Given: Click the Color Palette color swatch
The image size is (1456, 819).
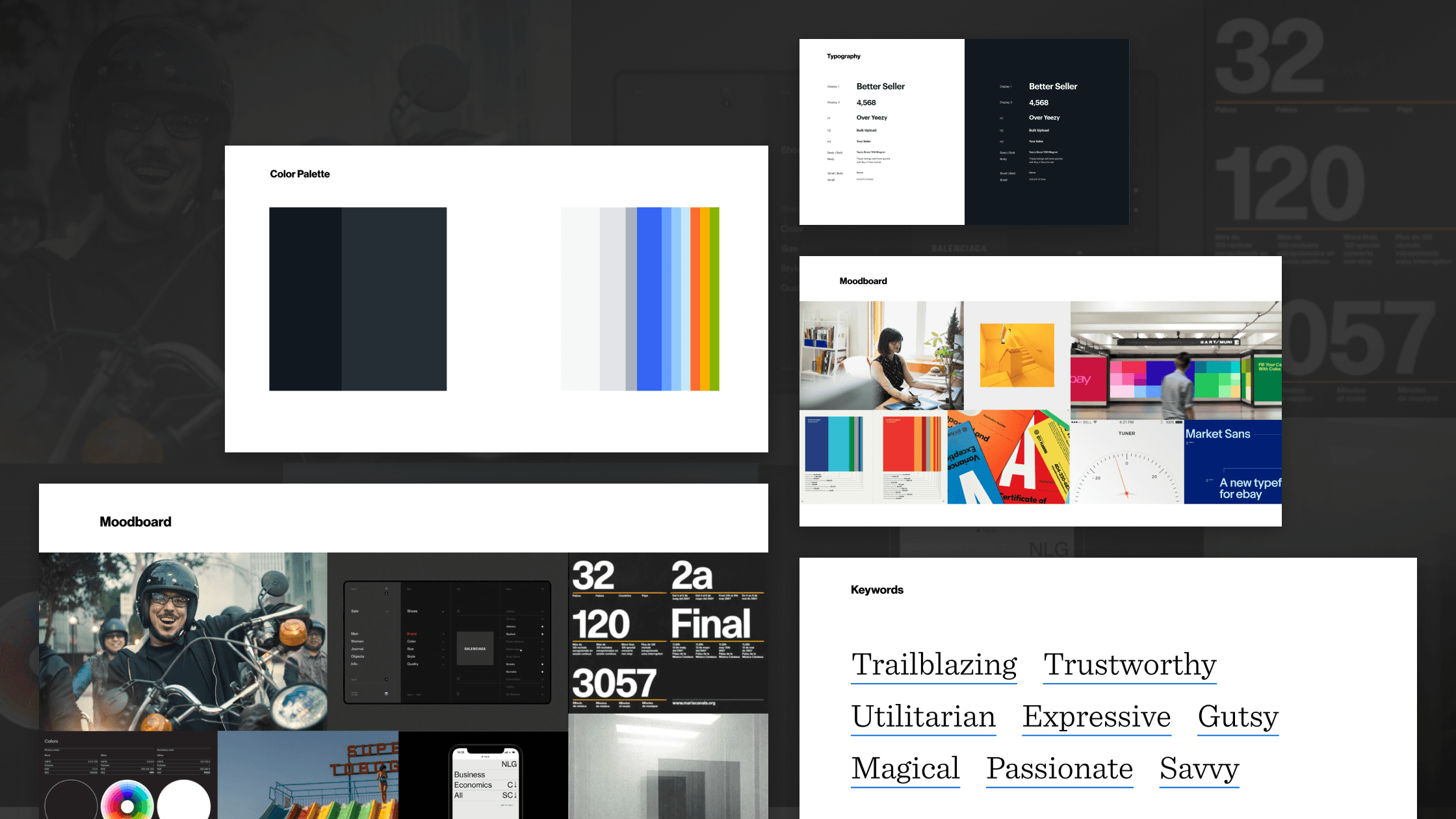Looking at the screenshot, I should click(357, 298).
